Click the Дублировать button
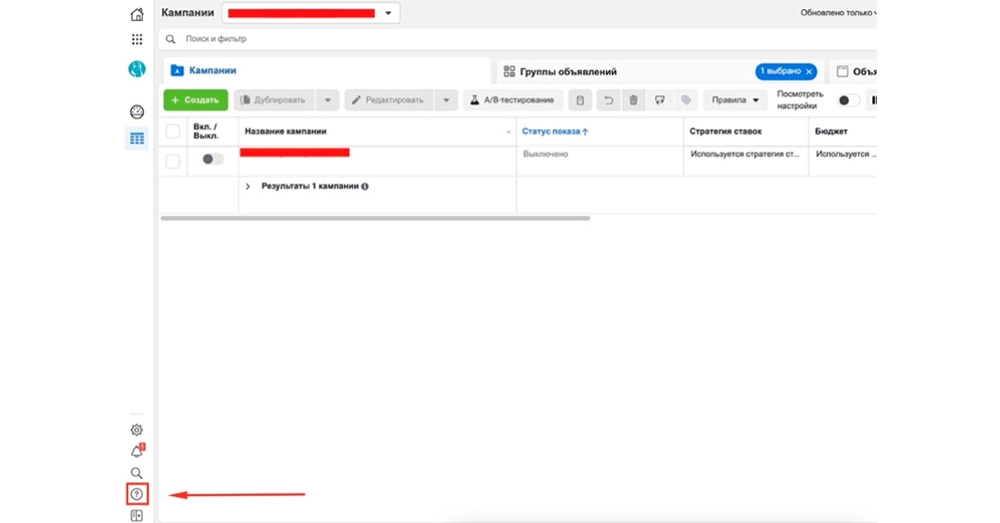Viewport: 1000px width, 523px height. [x=274, y=100]
